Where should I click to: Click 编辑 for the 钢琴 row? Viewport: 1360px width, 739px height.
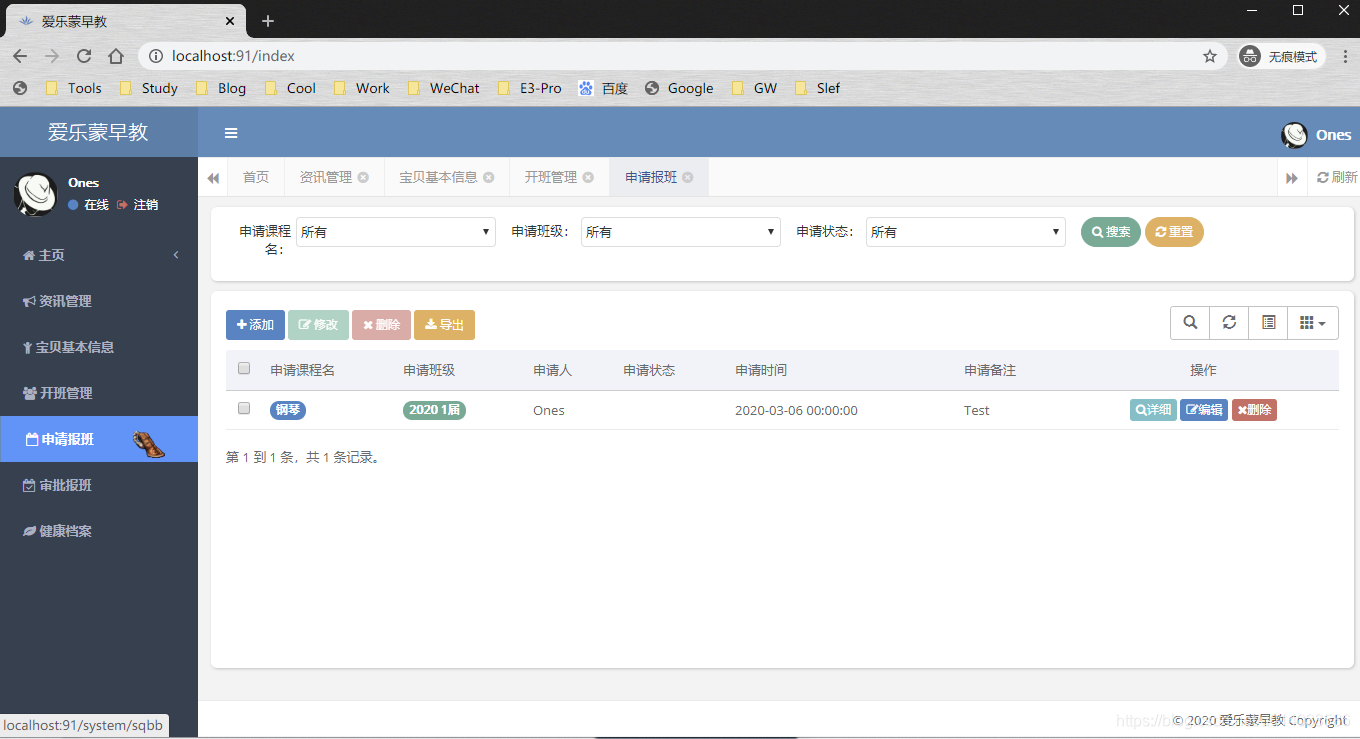(1204, 410)
